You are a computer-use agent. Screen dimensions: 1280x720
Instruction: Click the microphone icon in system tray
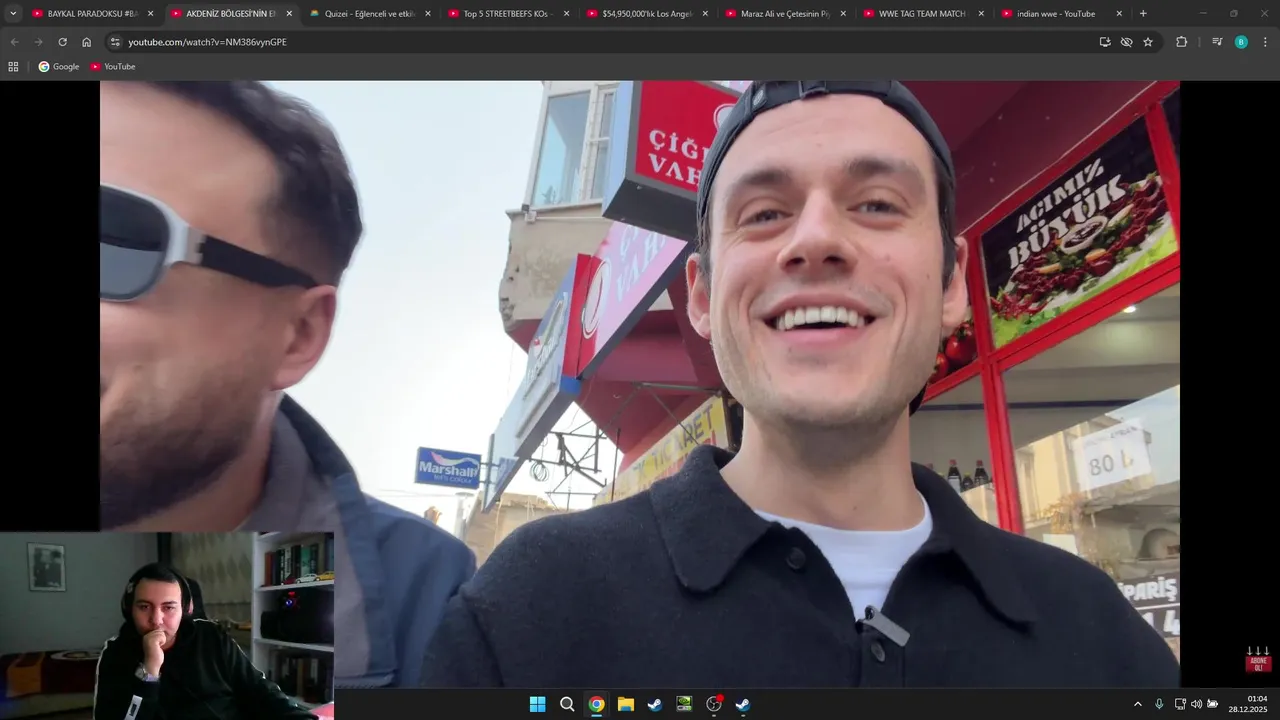tap(1159, 704)
